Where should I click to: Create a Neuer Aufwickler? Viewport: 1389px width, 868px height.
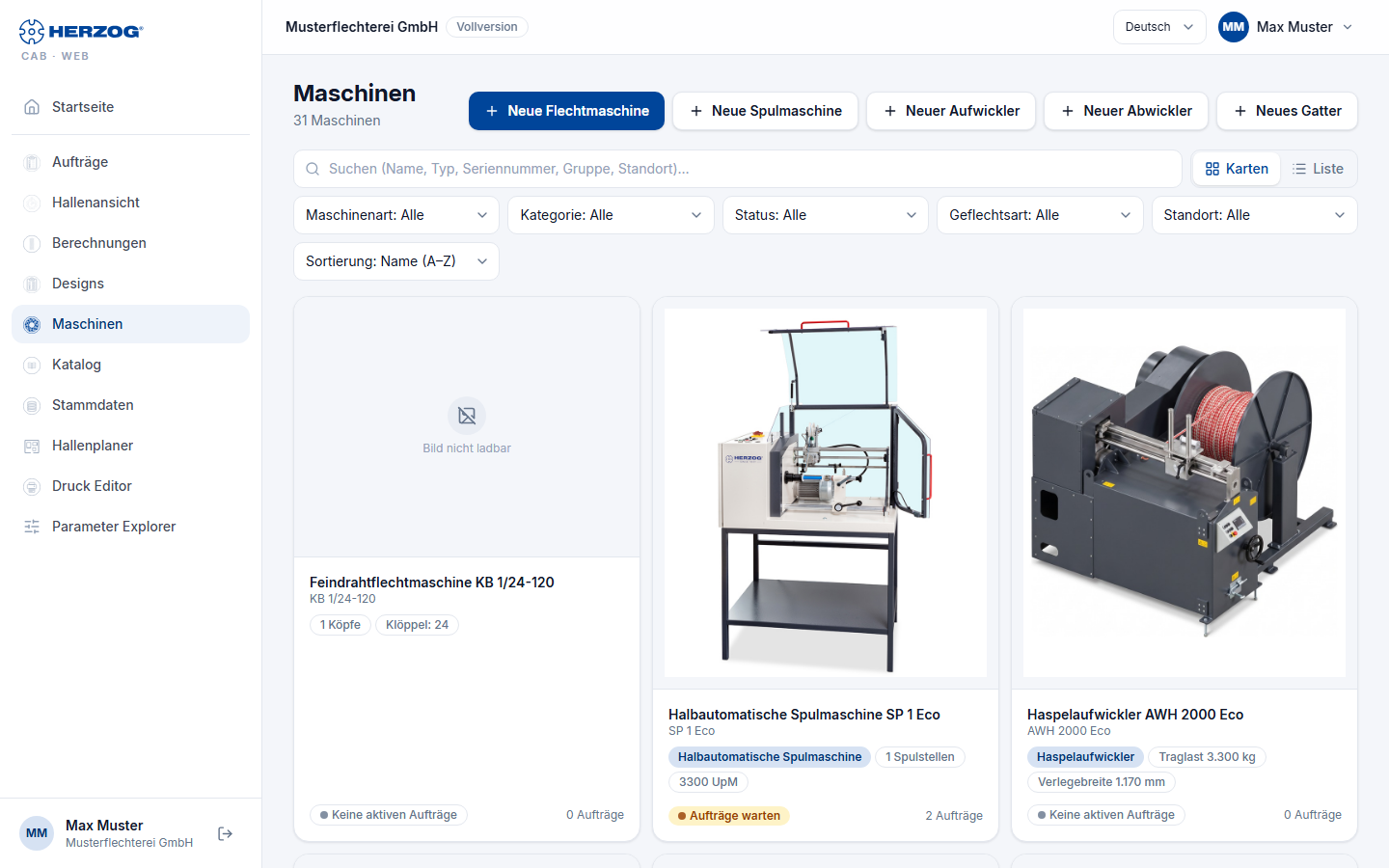click(x=951, y=111)
